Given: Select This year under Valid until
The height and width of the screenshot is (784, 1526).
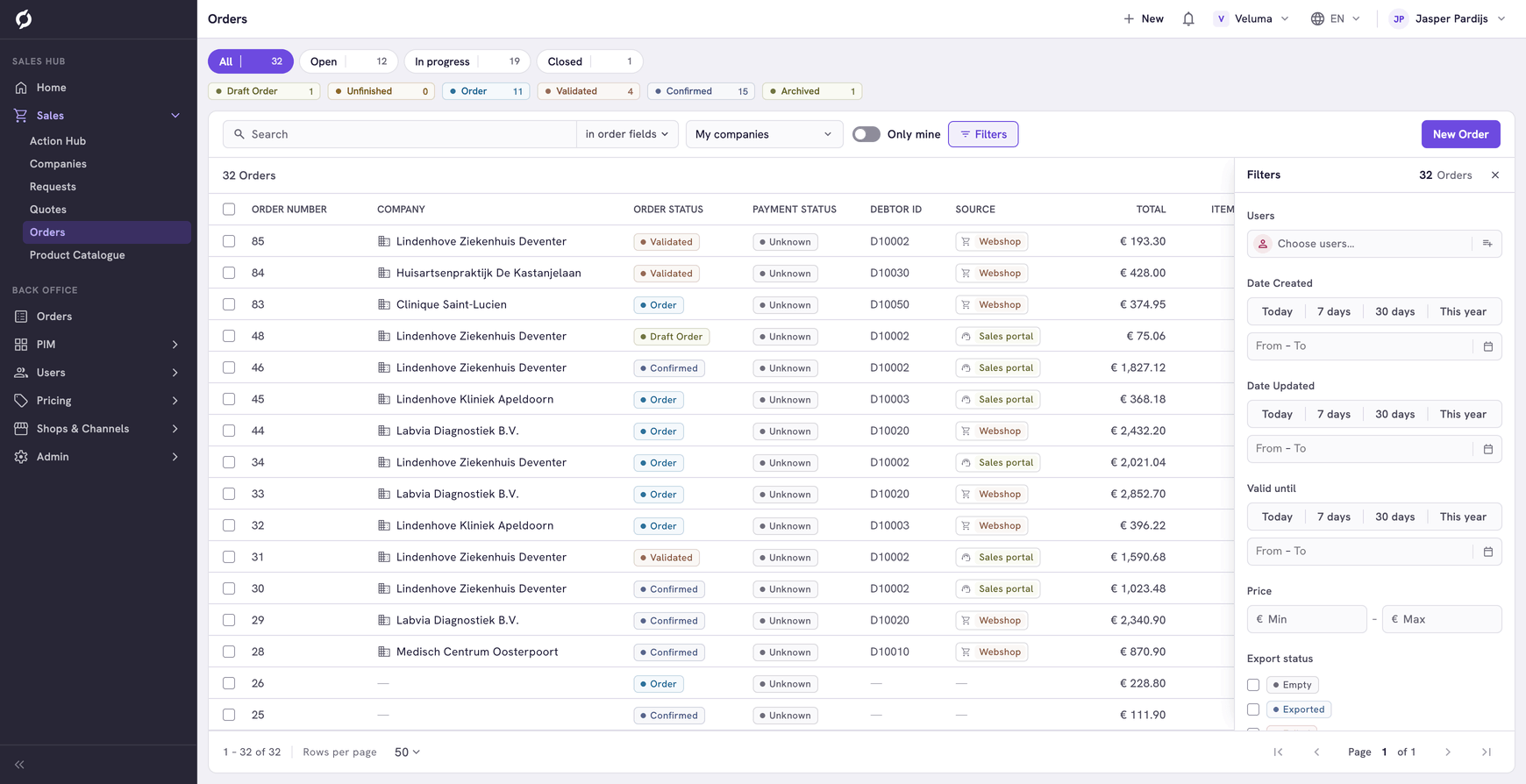Looking at the screenshot, I should click(1463, 517).
